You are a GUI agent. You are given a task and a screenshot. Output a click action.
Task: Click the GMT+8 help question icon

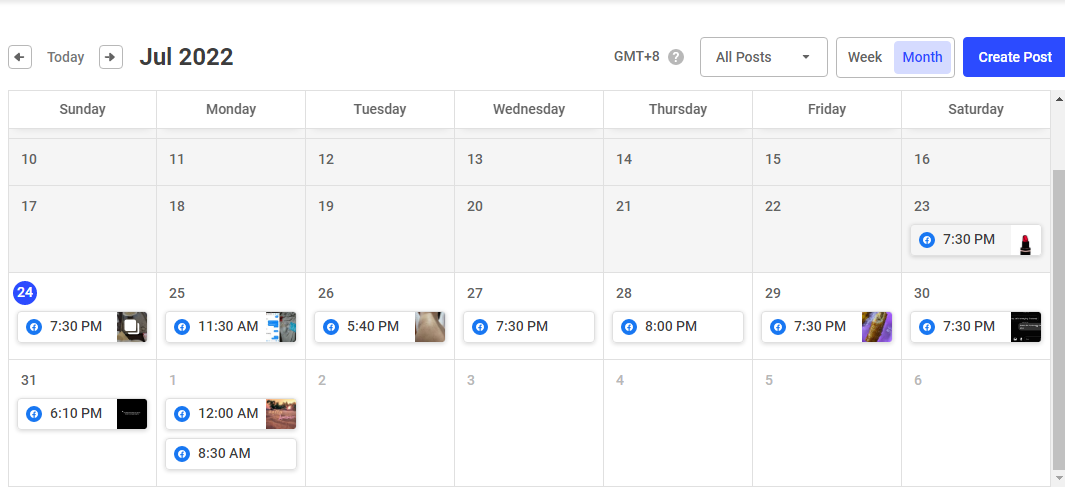point(676,57)
